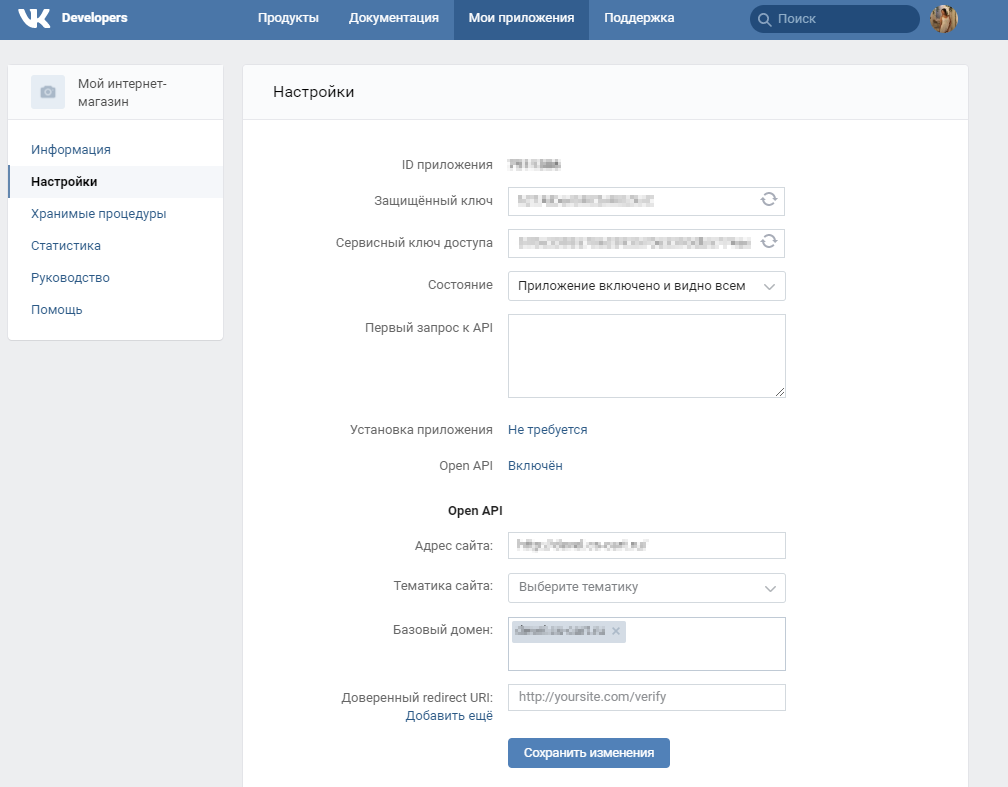Viewport: 1008px width, 787px height.
Task: Click the trusted redirect URI field
Action: [646, 697]
